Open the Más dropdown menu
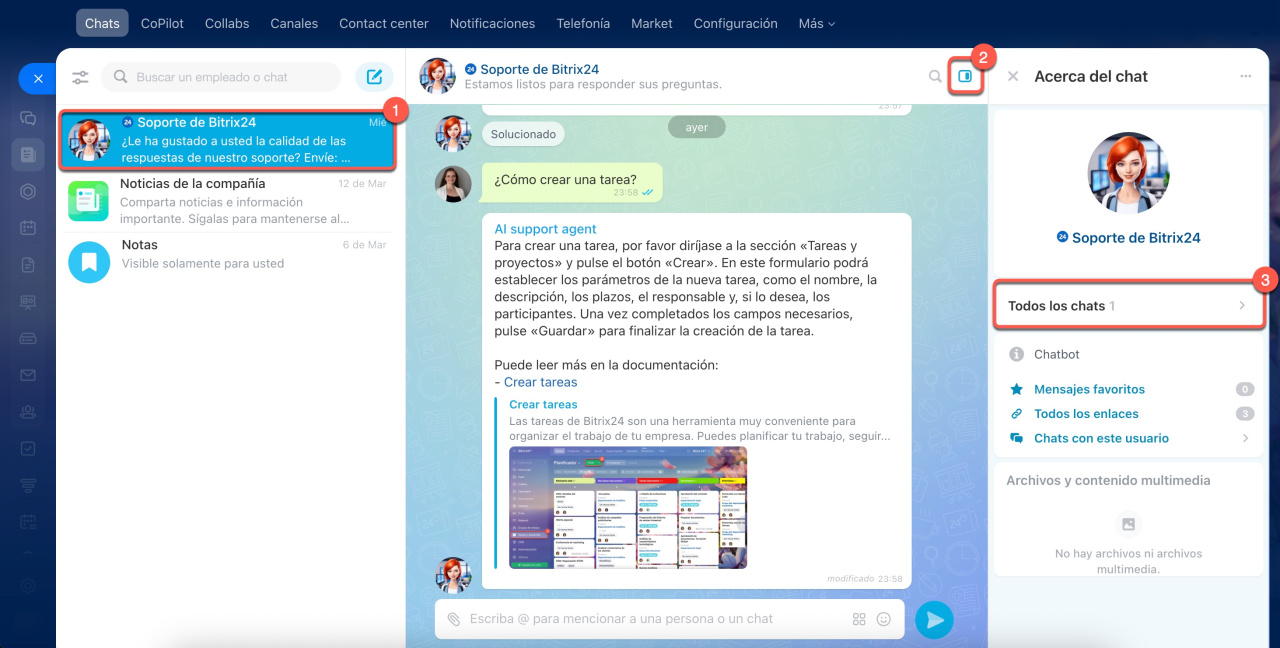 816,23
